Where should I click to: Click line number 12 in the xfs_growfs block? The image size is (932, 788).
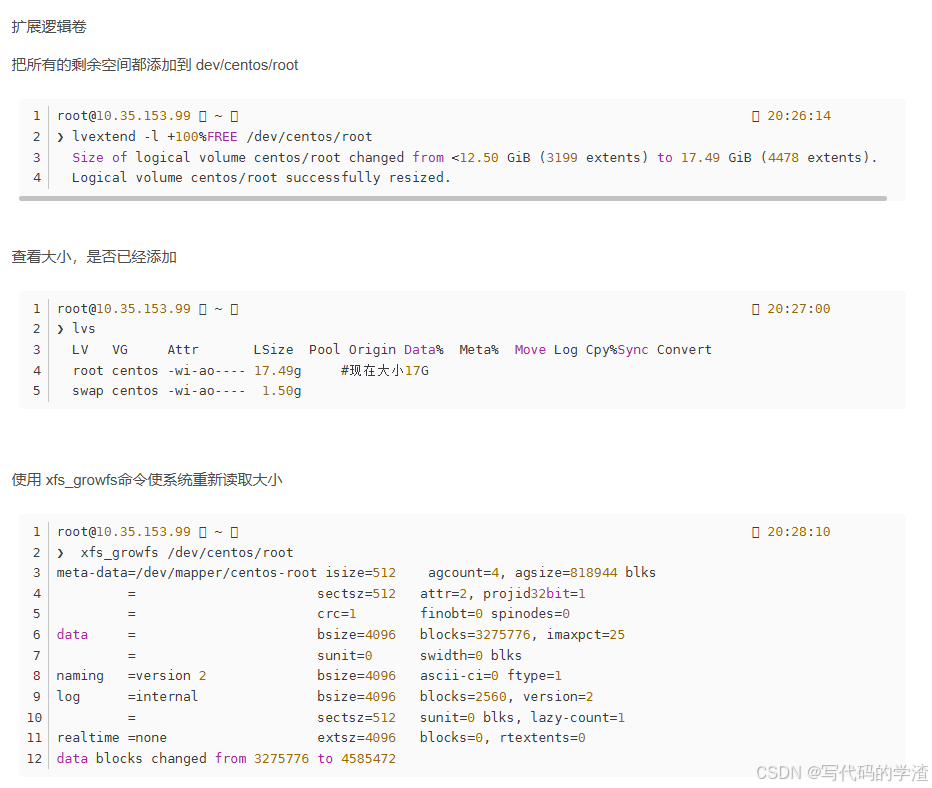pos(35,759)
